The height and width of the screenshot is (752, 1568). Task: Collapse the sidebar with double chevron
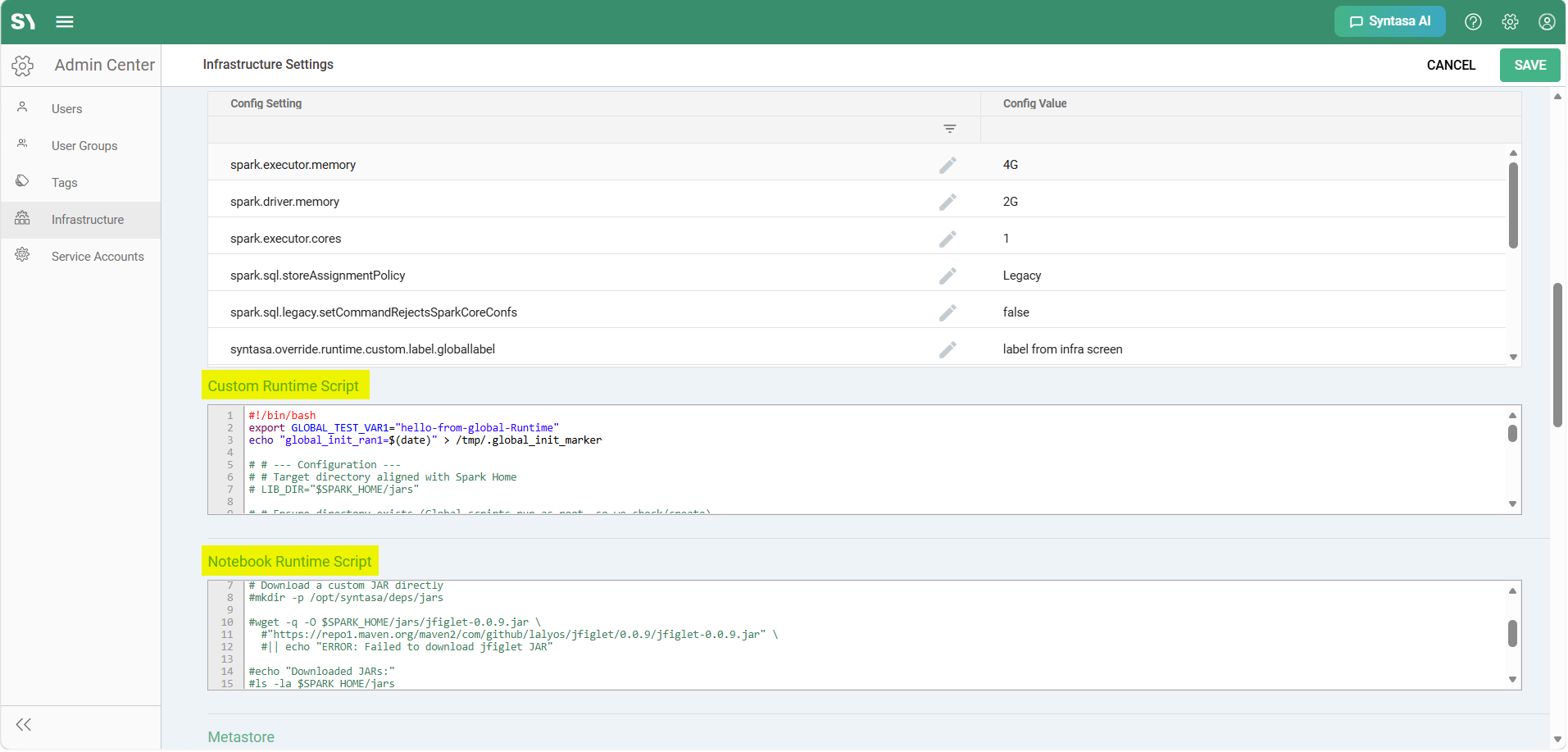(x=24, y=724)
